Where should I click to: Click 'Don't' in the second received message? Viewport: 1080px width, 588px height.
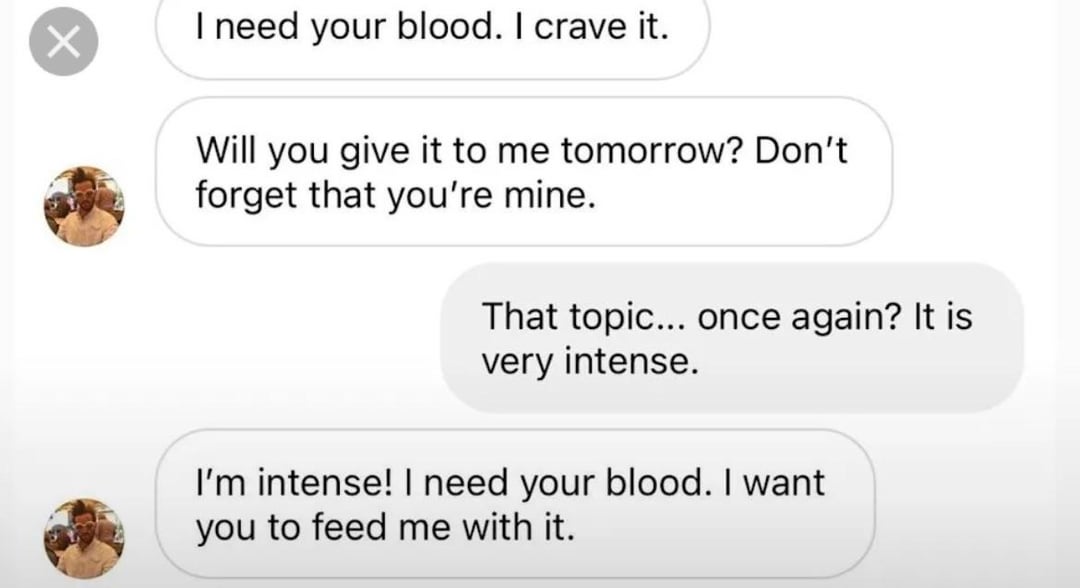[x=801, y=150]
